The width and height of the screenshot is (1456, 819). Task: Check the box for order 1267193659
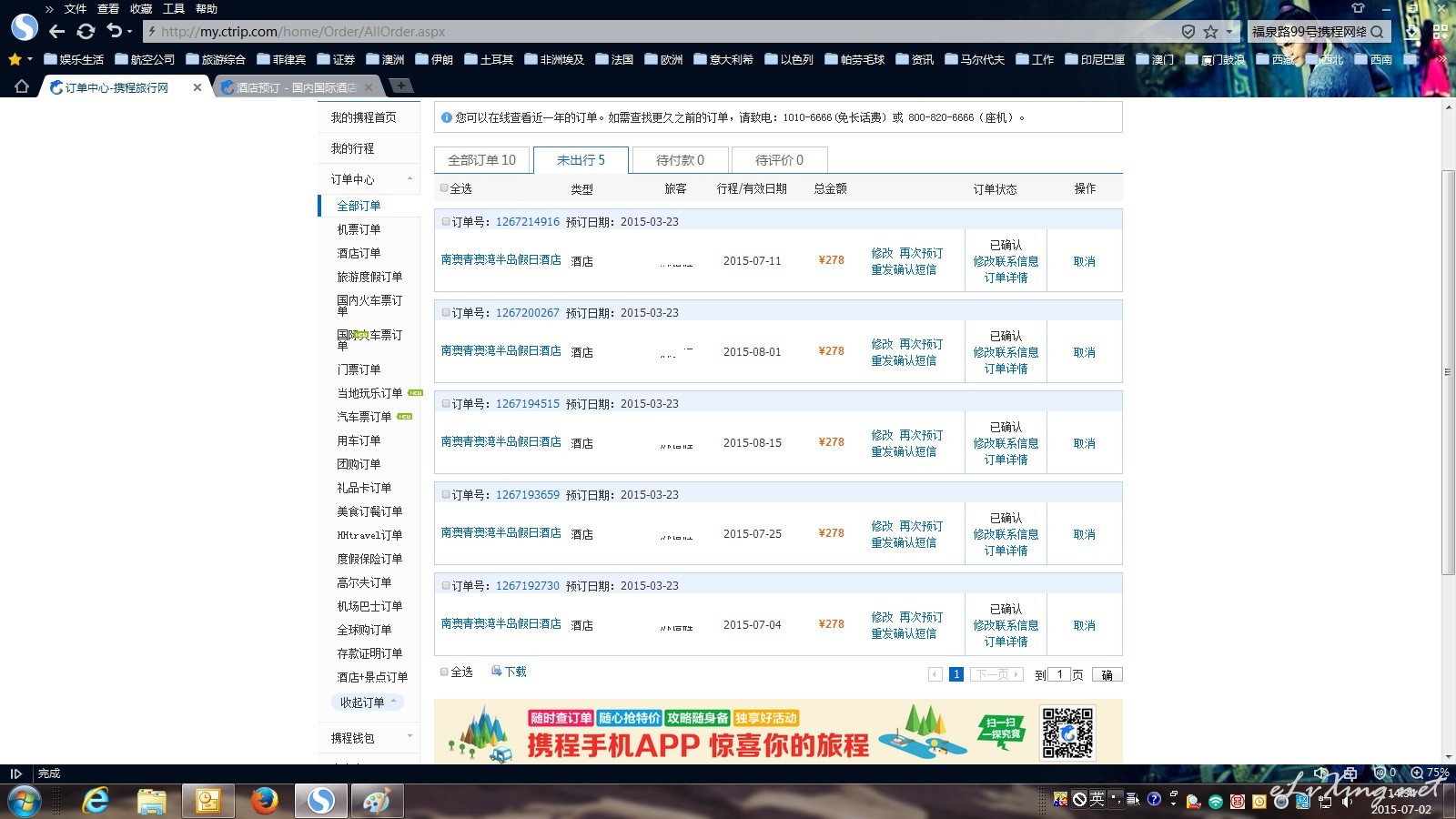446,494
